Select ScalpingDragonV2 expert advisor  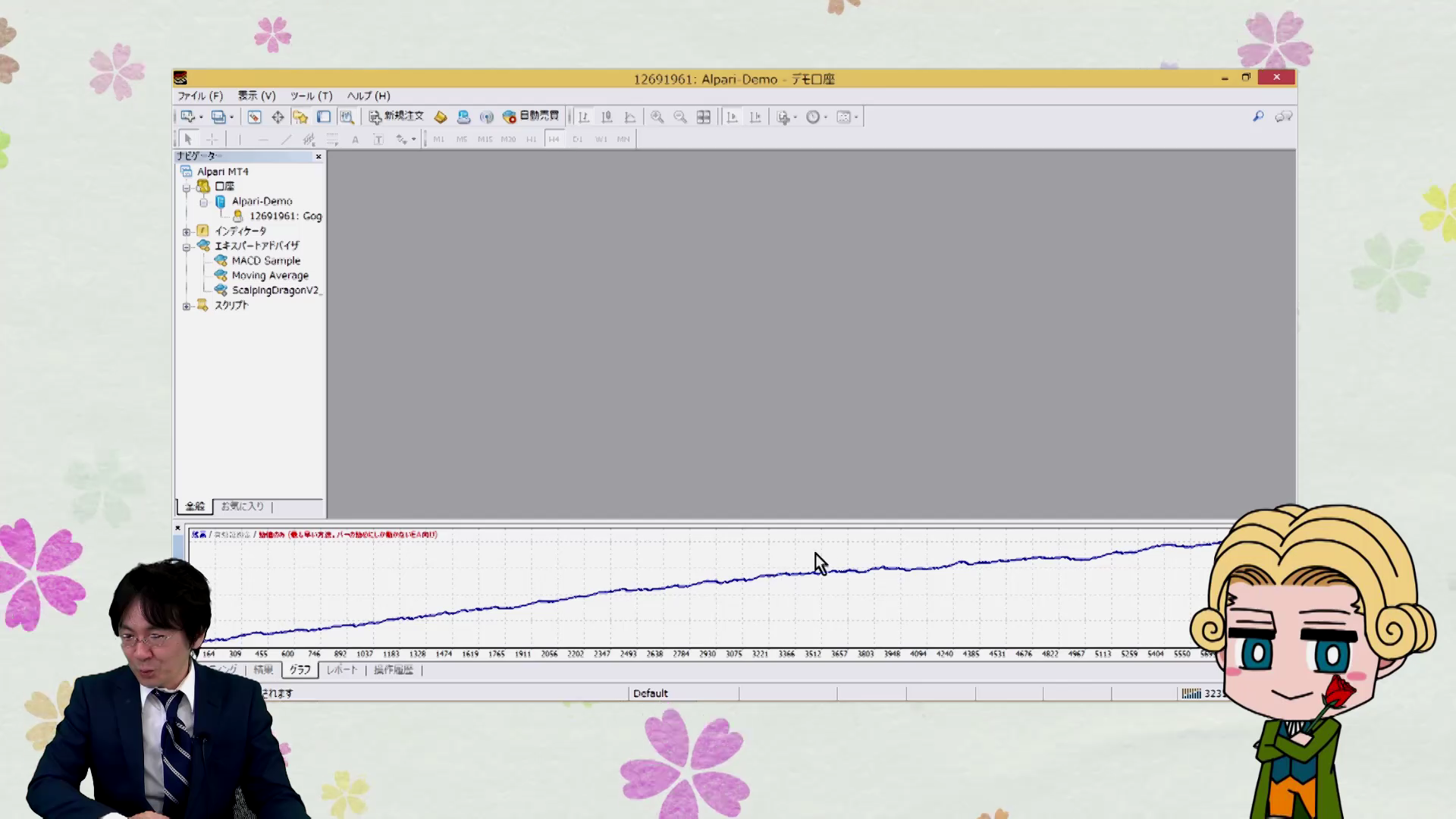(275, 290)
